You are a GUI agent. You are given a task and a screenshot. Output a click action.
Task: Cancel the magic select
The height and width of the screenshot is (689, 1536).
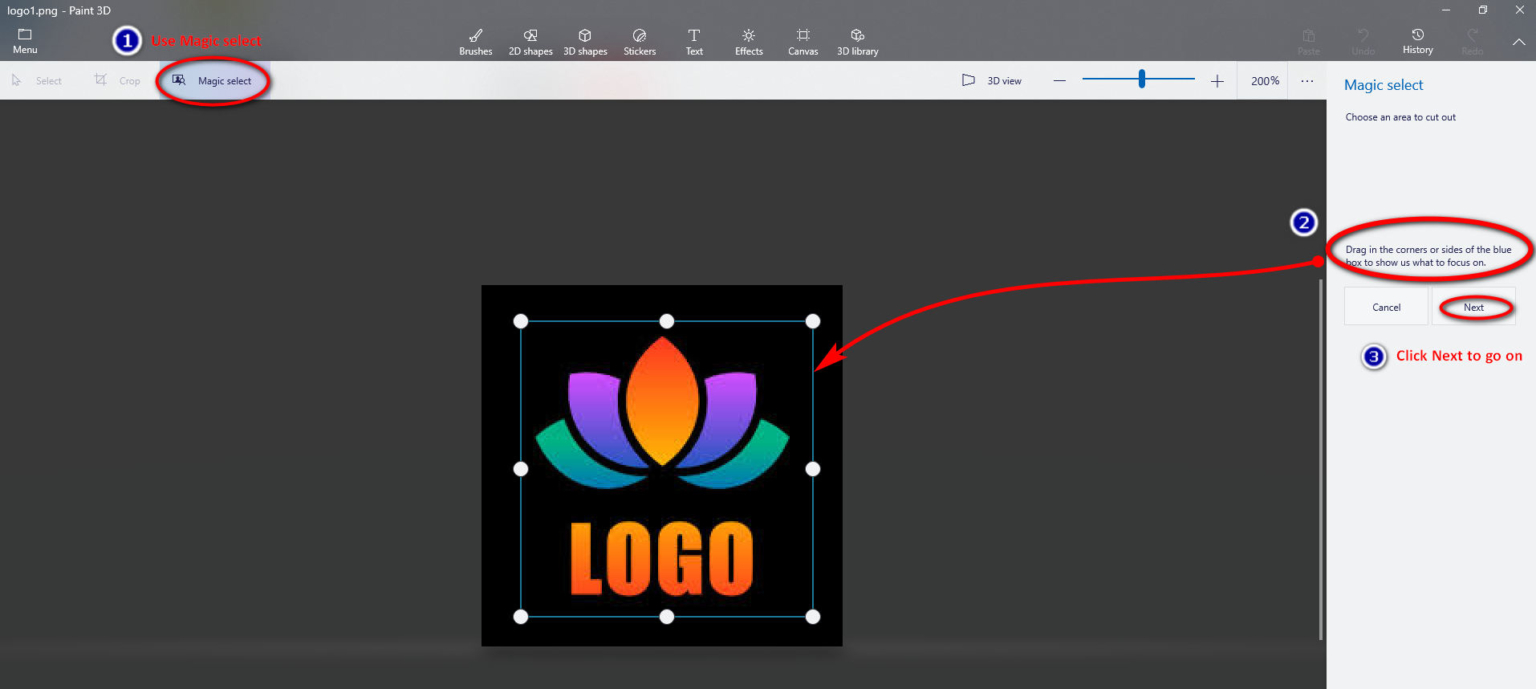click(1386, 307)
